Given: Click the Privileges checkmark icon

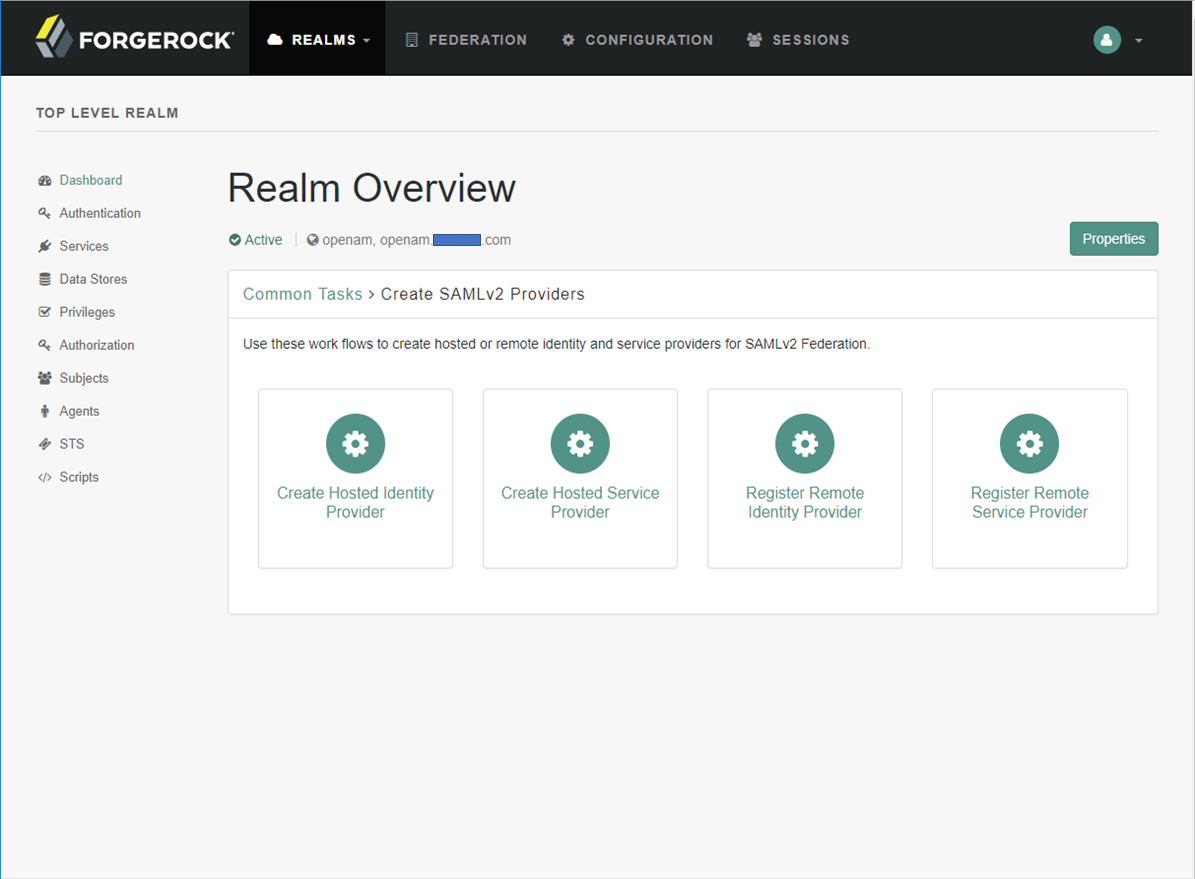Looking at the screenshot, I should point(44,312).
